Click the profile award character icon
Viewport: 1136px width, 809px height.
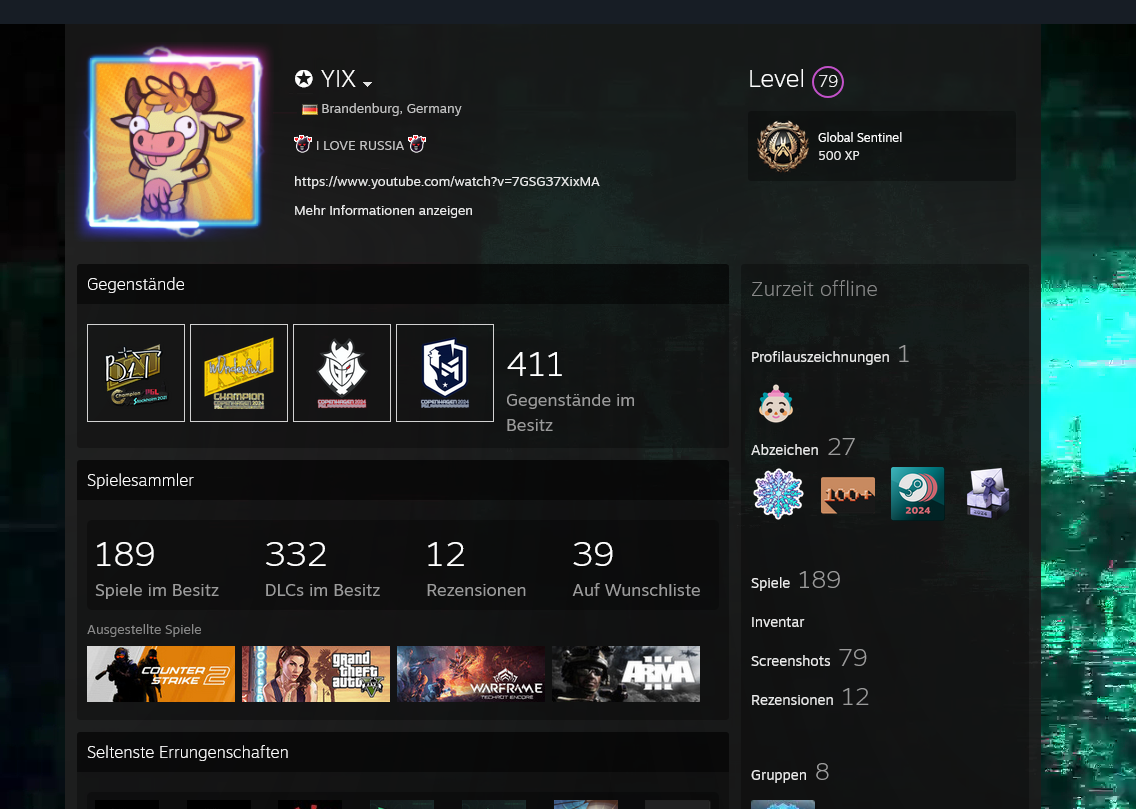point(775,404)
